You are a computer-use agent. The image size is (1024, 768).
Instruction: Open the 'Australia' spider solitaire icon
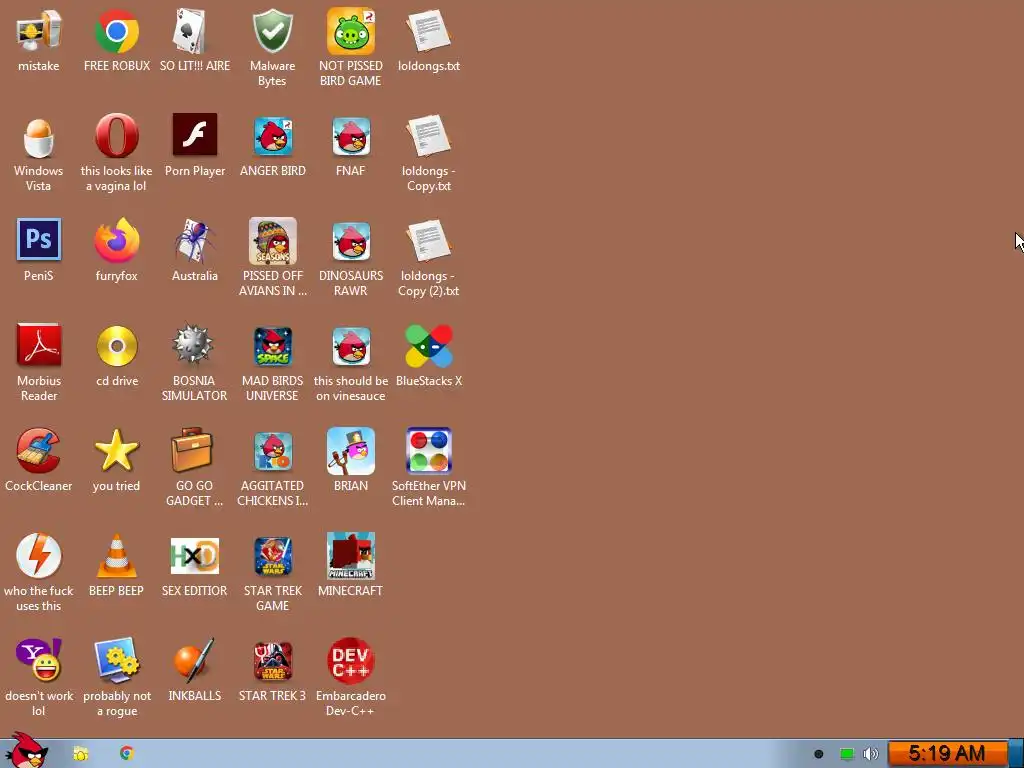(195, 241)
